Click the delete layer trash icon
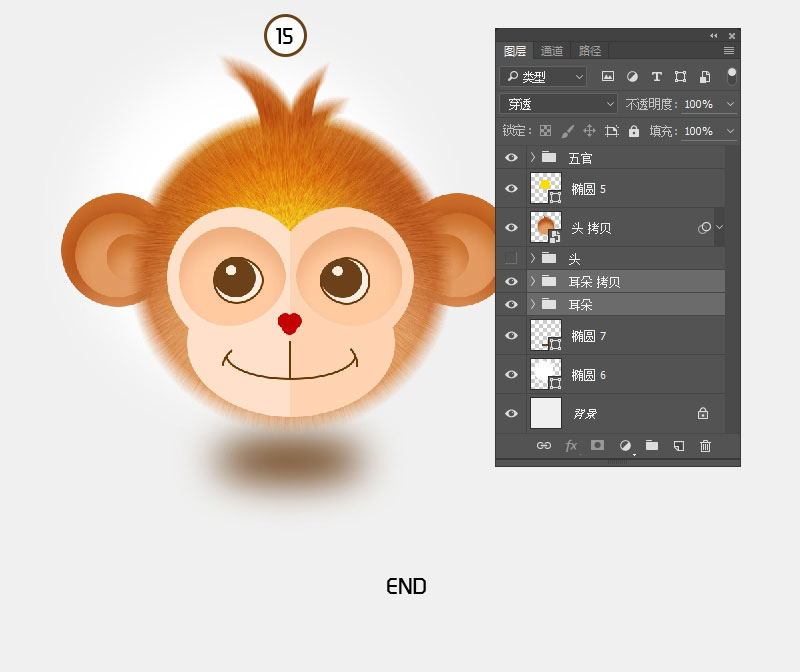 705,446
